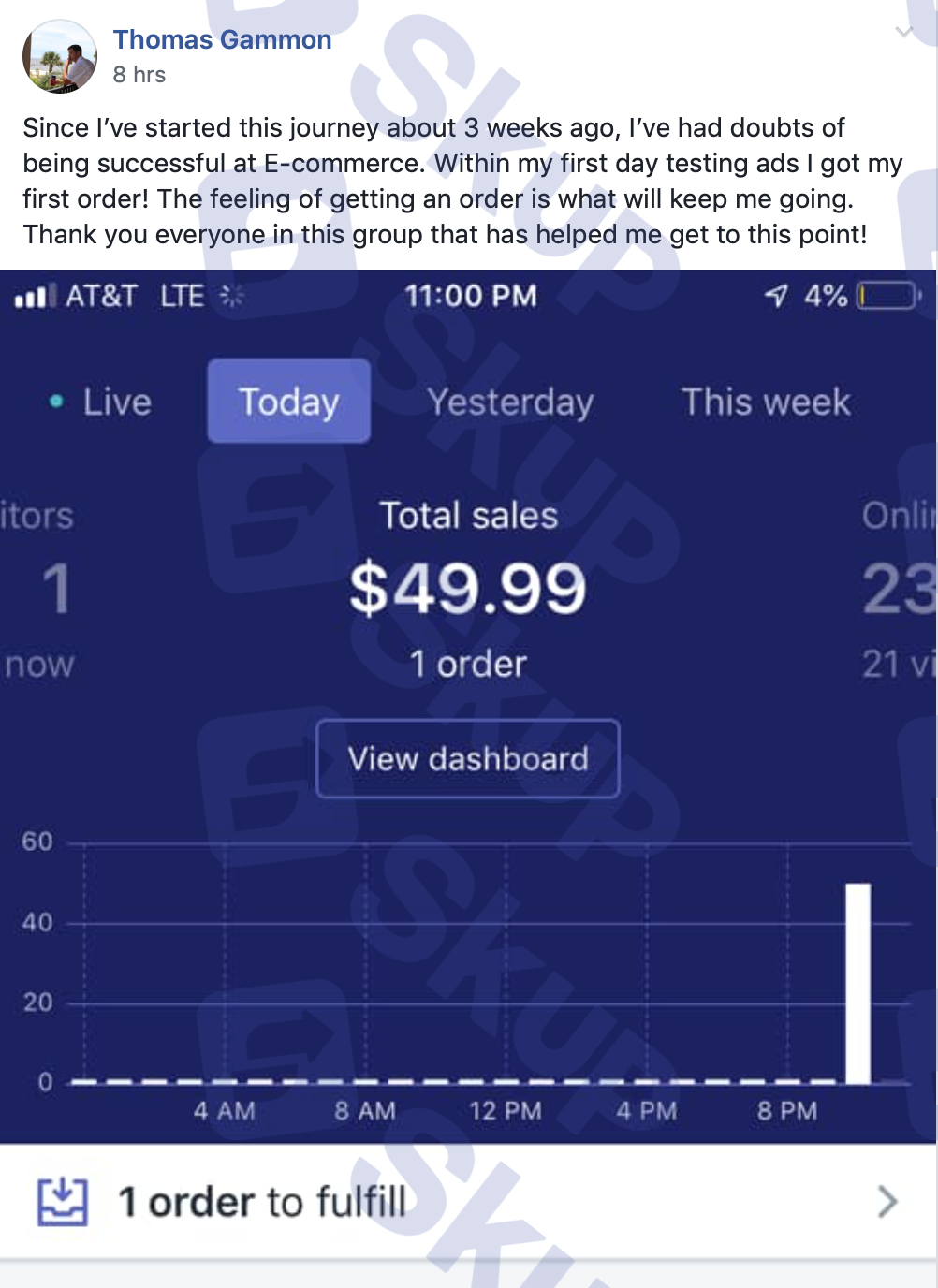The width and height of the screenshot is (938, 1288).
Task: Click the View dashboard button
Action: (468, 758)
